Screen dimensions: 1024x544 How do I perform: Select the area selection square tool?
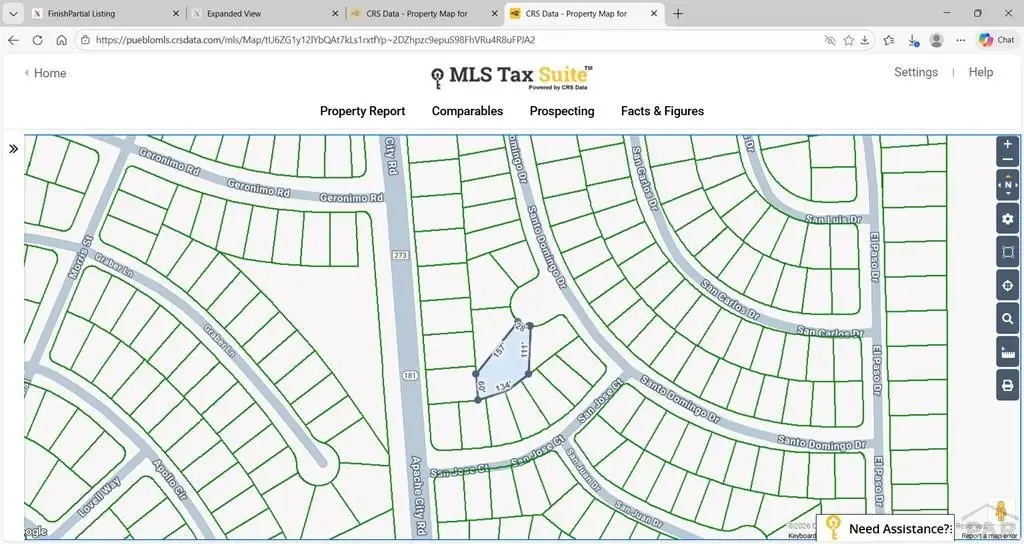tap(1007, 253)
